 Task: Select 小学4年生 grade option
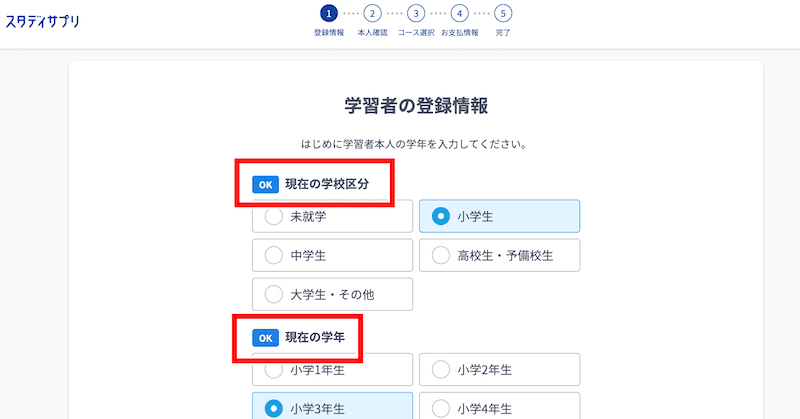pyautogui.click(x=499, y=407)
